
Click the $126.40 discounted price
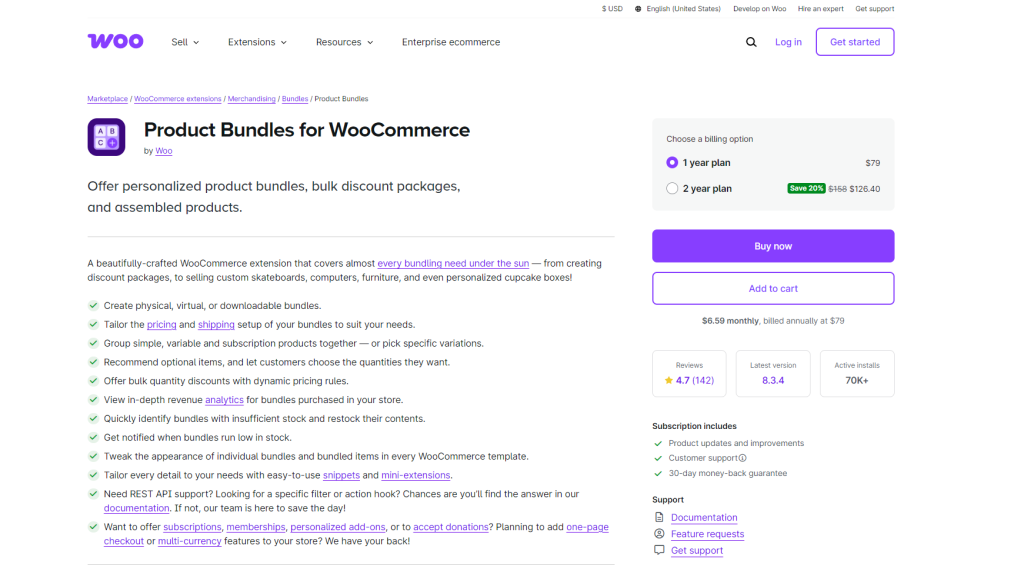865,189
